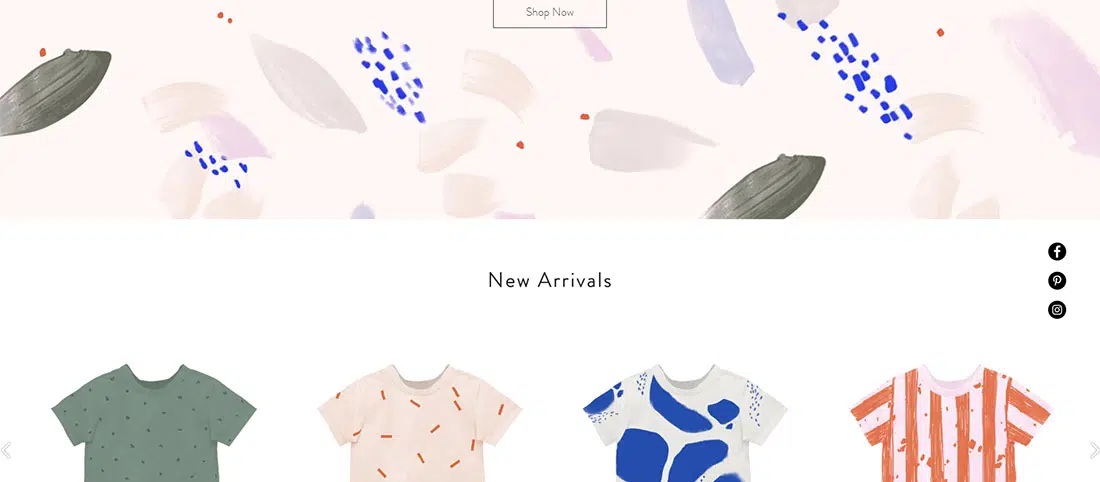
Task: Select the green speckled t-shirt product
Action: pyautogui.click(x=154, y=423)
